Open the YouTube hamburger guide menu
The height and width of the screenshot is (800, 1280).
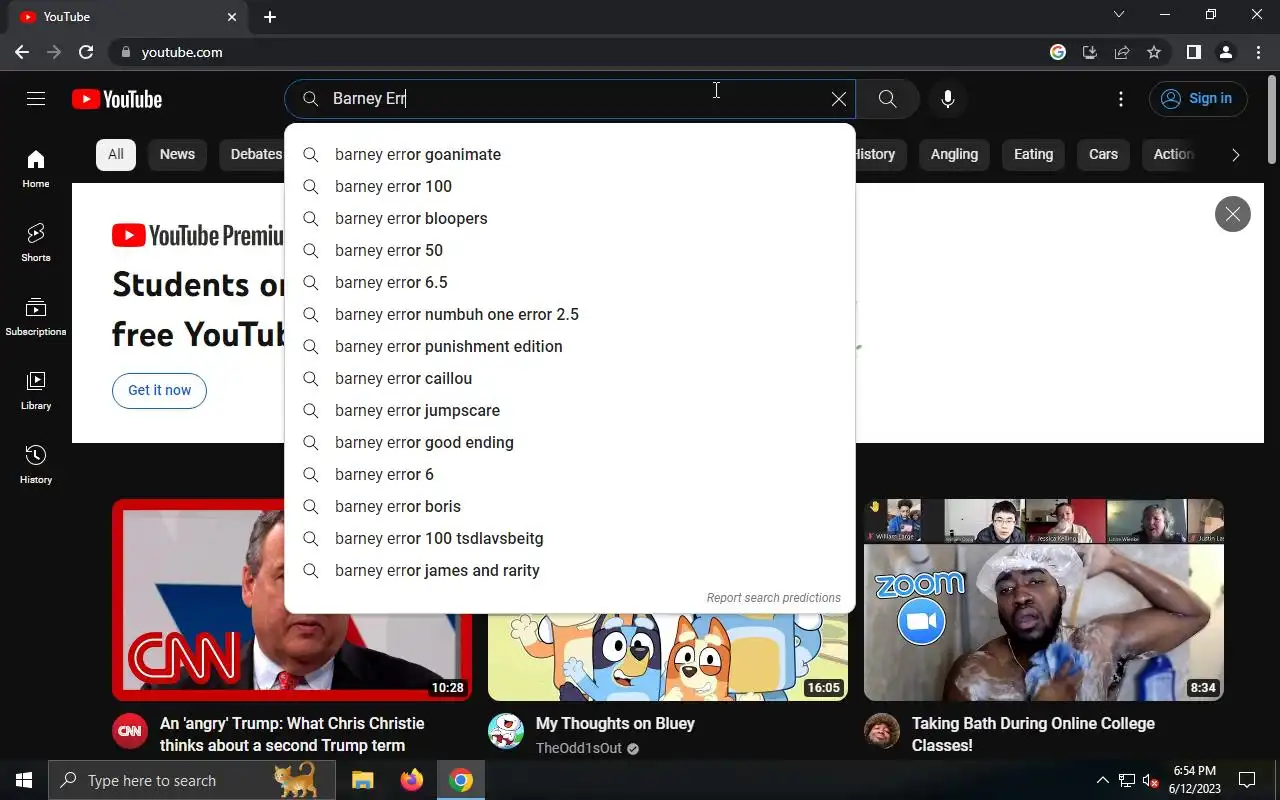pos(36,98)
